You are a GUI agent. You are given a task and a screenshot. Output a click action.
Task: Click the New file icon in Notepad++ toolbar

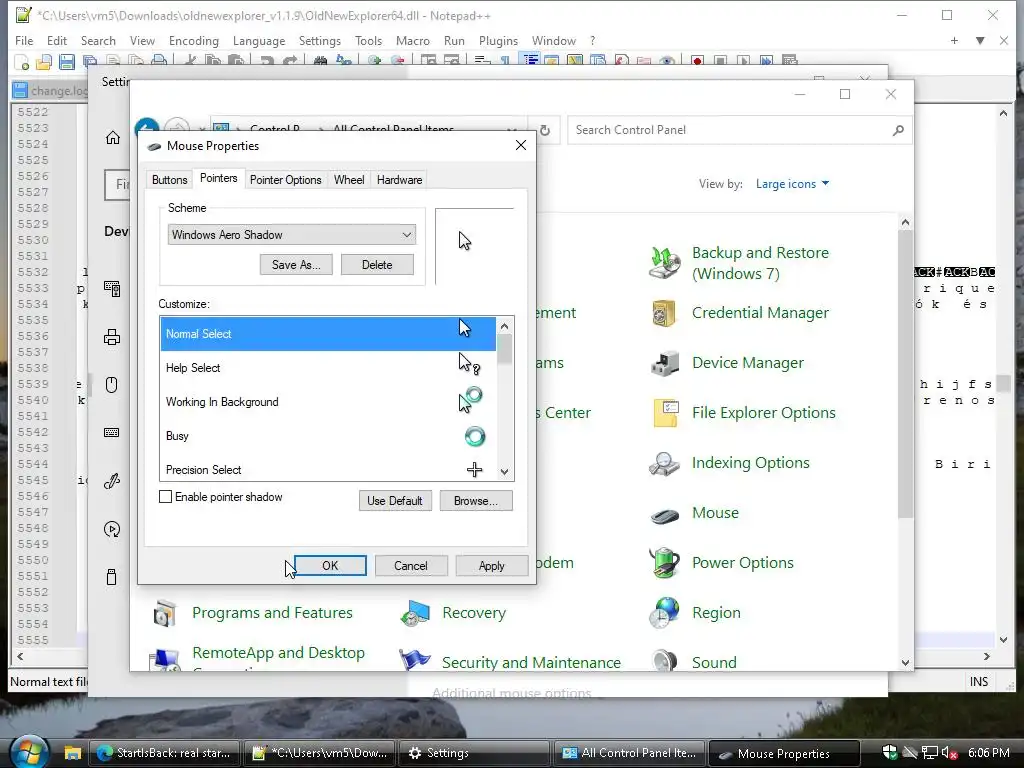coord(21,62)
